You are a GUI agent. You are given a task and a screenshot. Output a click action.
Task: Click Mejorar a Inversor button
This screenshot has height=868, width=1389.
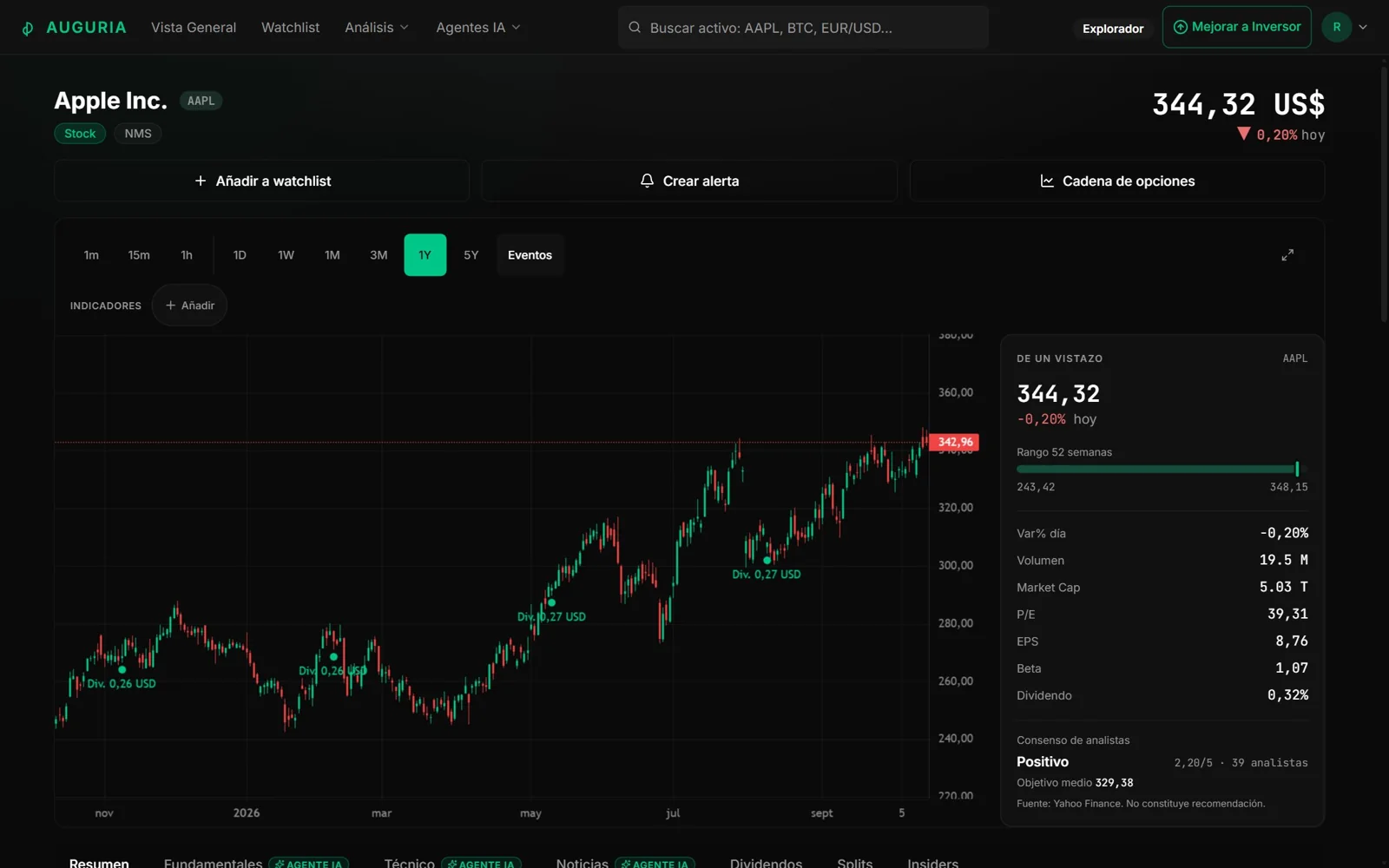(x=1236, y=27)
